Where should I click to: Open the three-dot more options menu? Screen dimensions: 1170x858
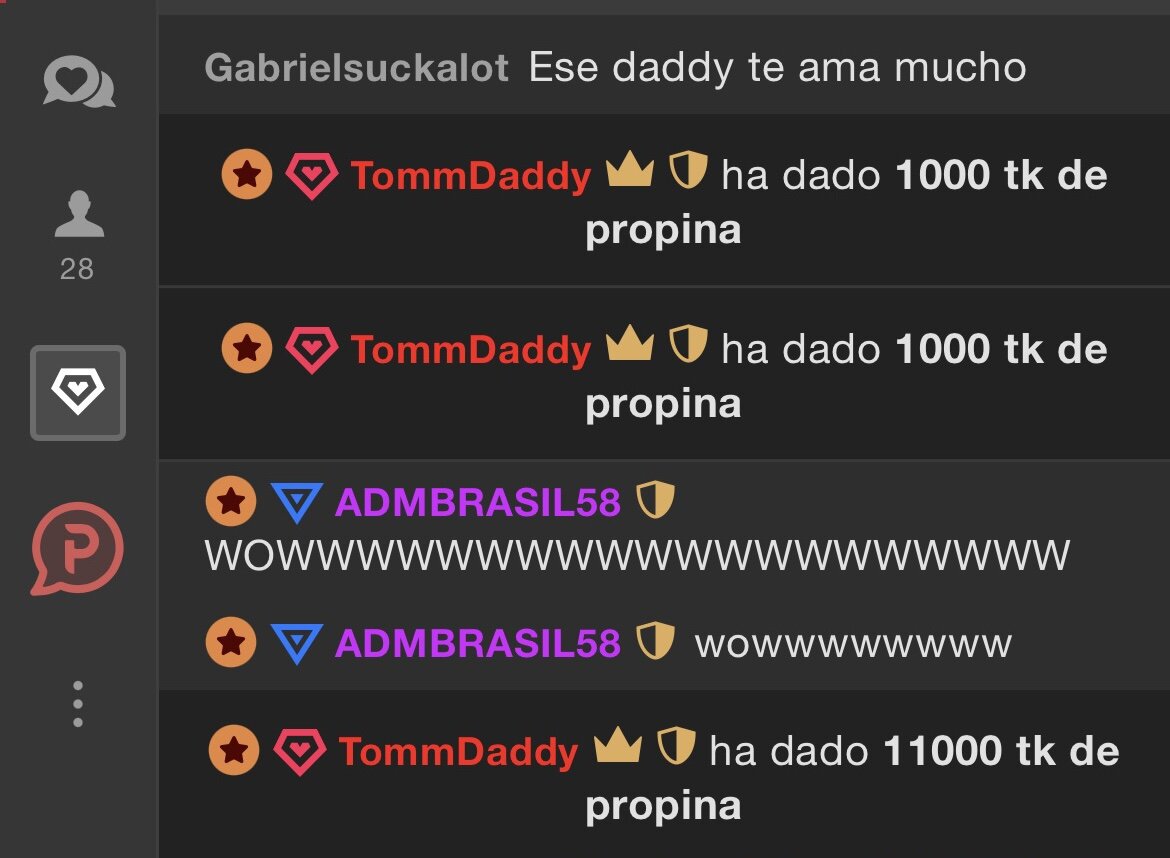(78, 704)
